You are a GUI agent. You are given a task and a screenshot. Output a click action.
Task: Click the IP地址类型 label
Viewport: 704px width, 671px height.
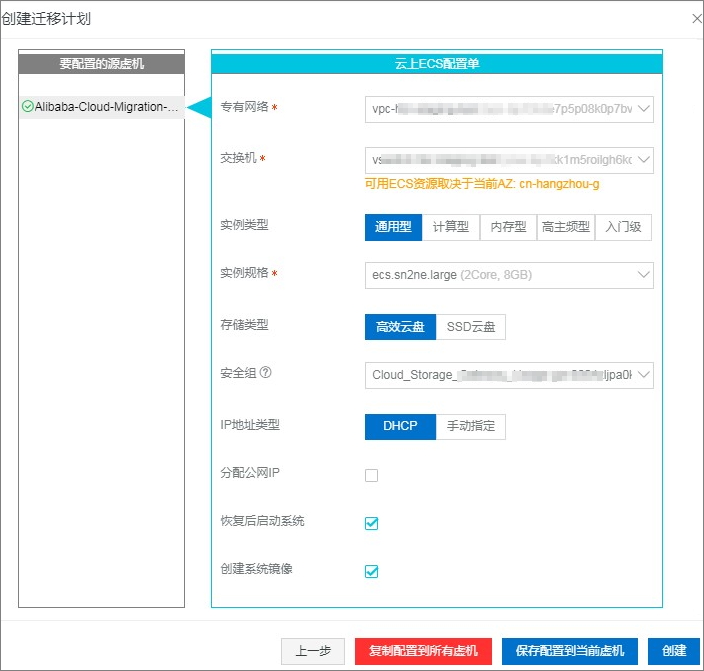point(250,425)
